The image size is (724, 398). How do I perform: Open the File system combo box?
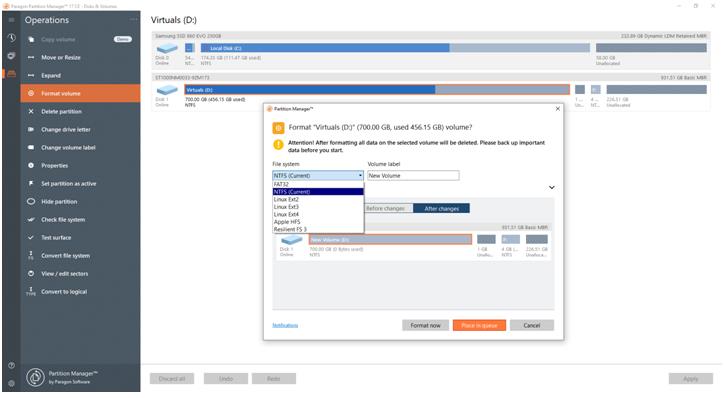318,175
